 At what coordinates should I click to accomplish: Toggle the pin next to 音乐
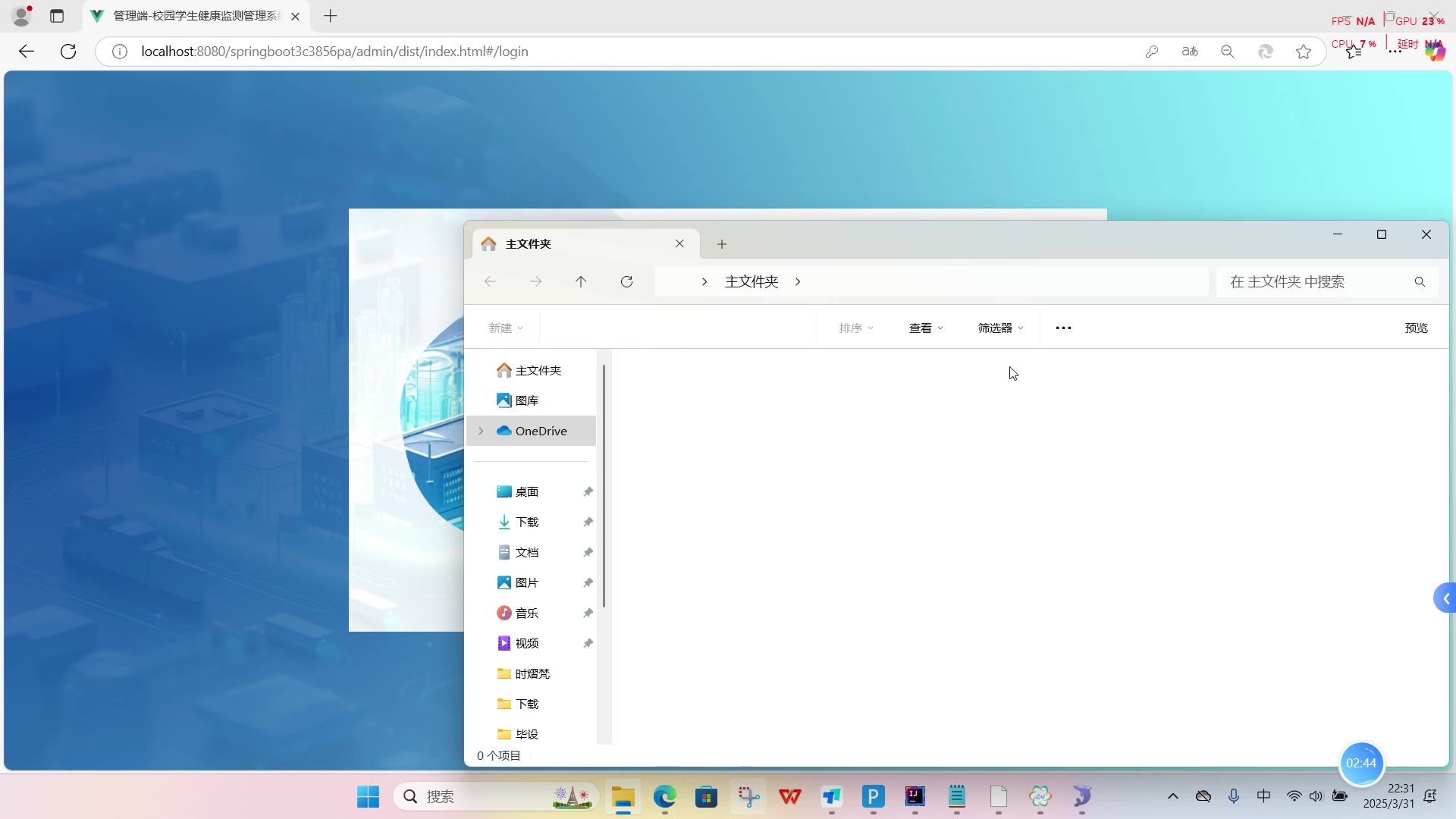click(588, 613)
